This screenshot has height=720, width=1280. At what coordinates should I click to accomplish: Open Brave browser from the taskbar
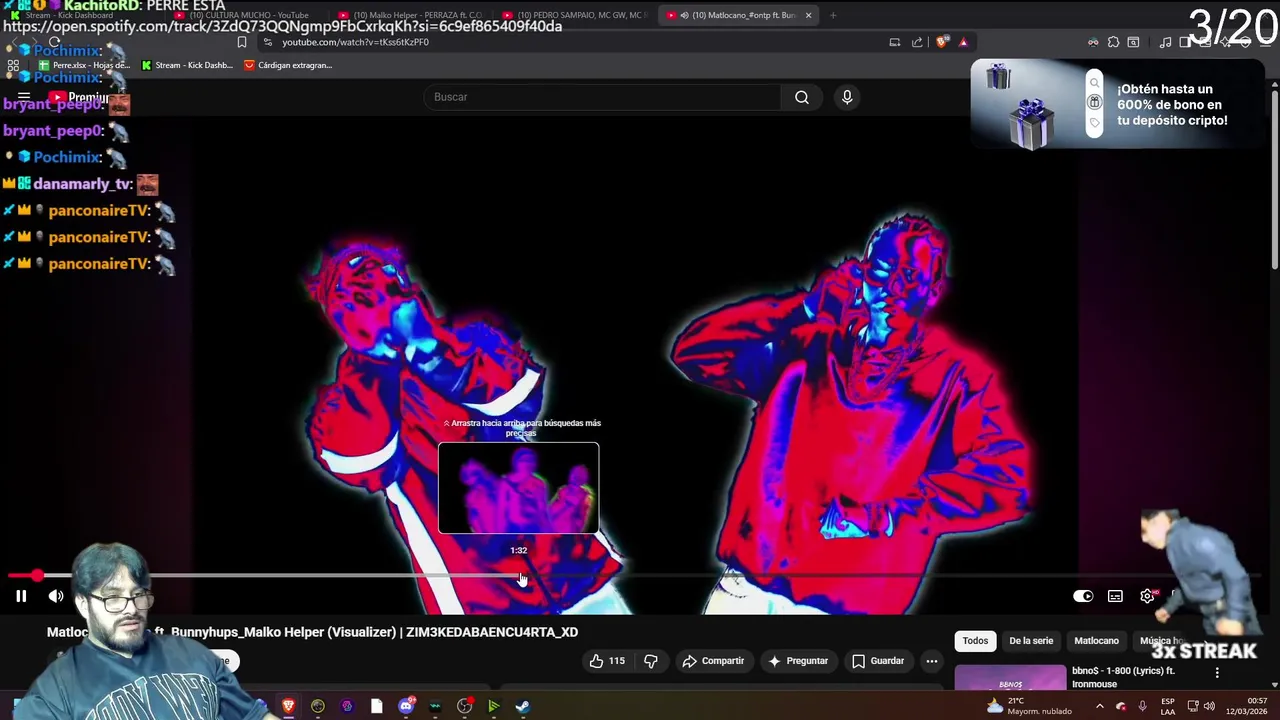(289, 706)
